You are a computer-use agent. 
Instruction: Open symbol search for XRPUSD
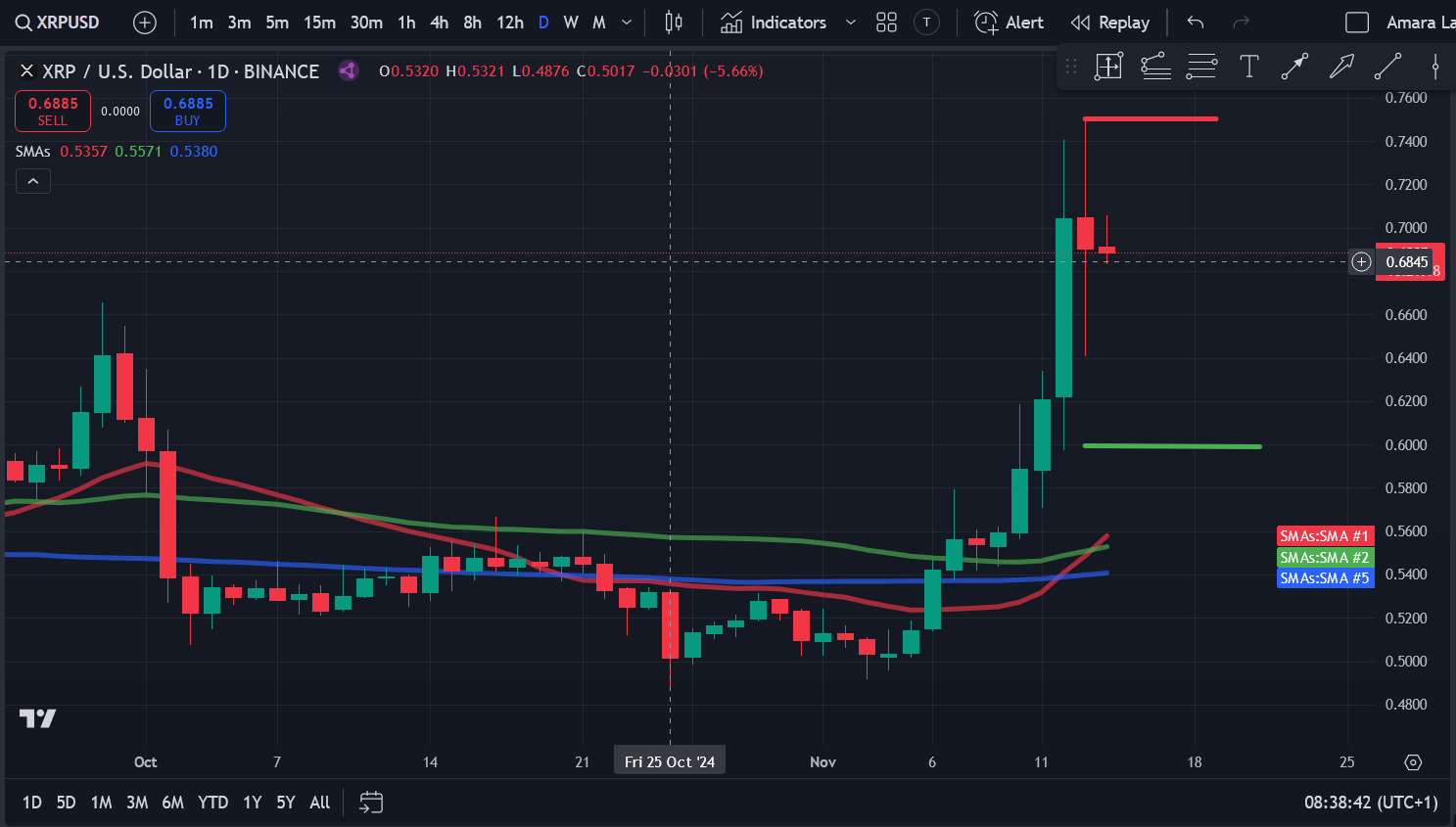[58, 22]
